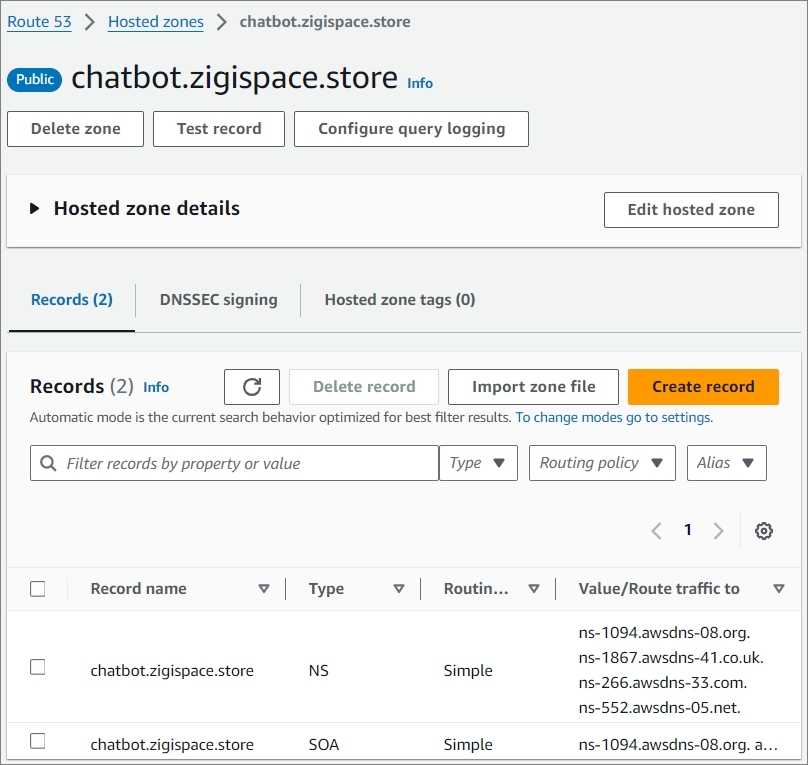Click Info link beside zone title
This screenshot has height=765, width=808.
tap(420, 83)
